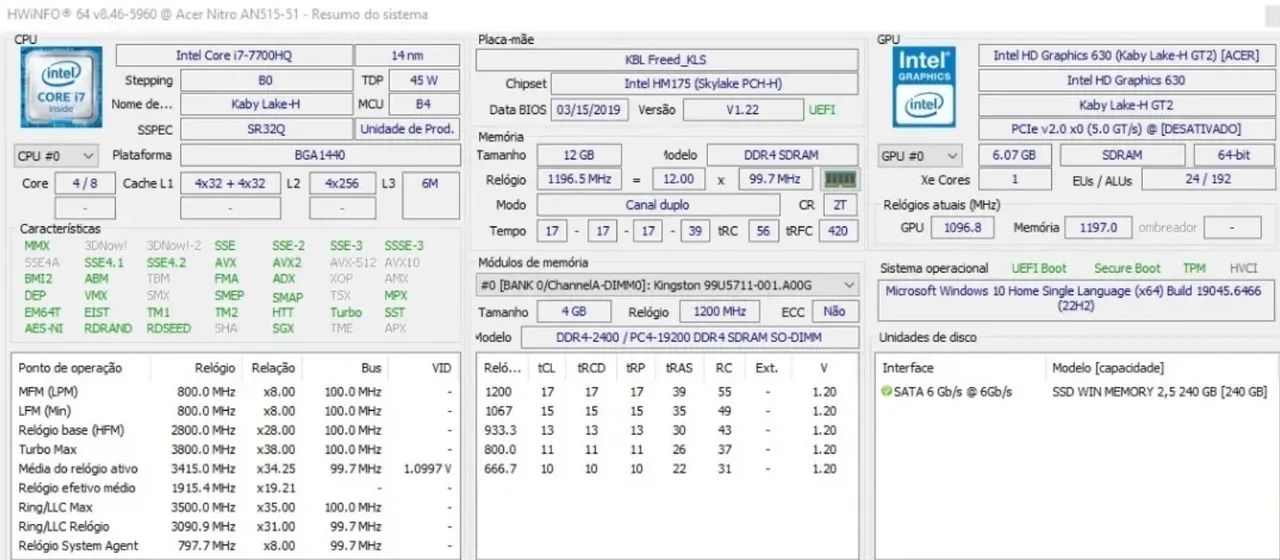Click the Intel HM175 chipset field
The image size is (1280, 560).
(704, 84)
